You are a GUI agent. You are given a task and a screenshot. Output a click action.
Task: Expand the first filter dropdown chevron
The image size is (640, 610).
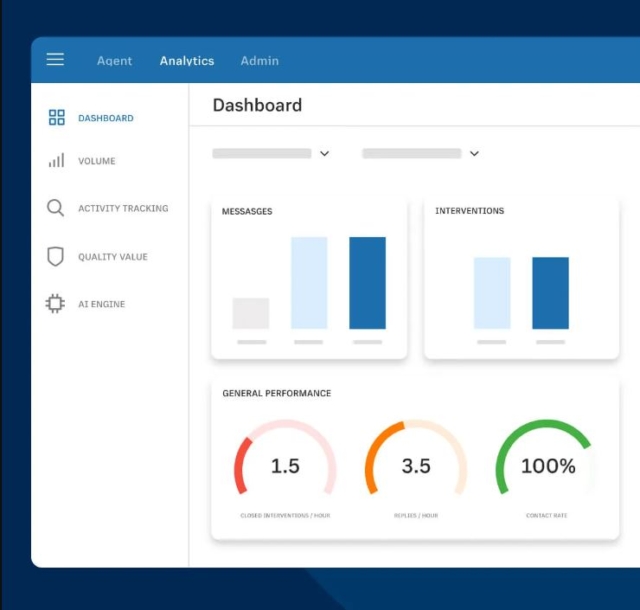coord(324,154)
